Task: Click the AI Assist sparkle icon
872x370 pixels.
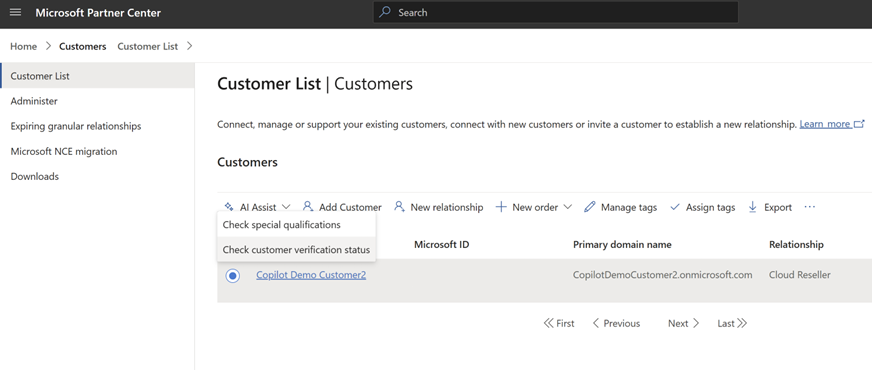Action: click(229, 207)
